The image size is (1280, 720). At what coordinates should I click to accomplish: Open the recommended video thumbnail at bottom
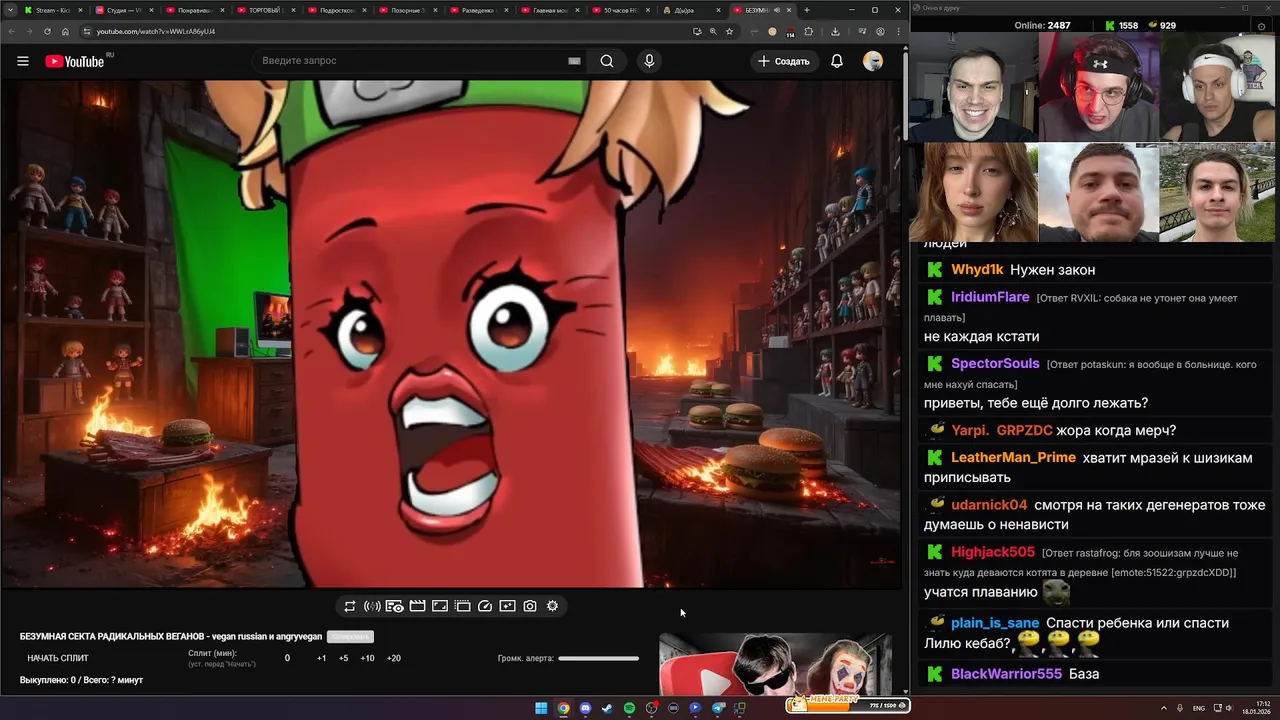pos(775,664)
